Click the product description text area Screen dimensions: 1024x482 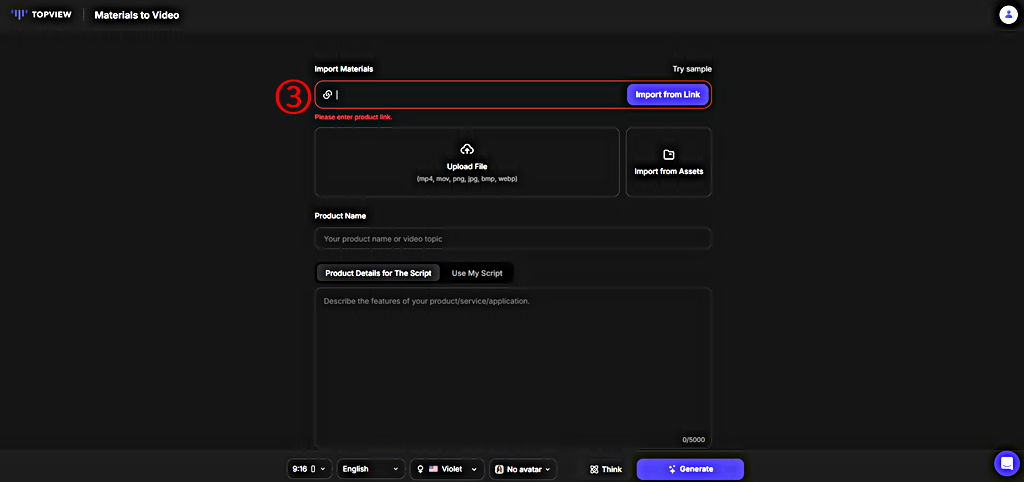pyautogui.click(x=513, y=367)
